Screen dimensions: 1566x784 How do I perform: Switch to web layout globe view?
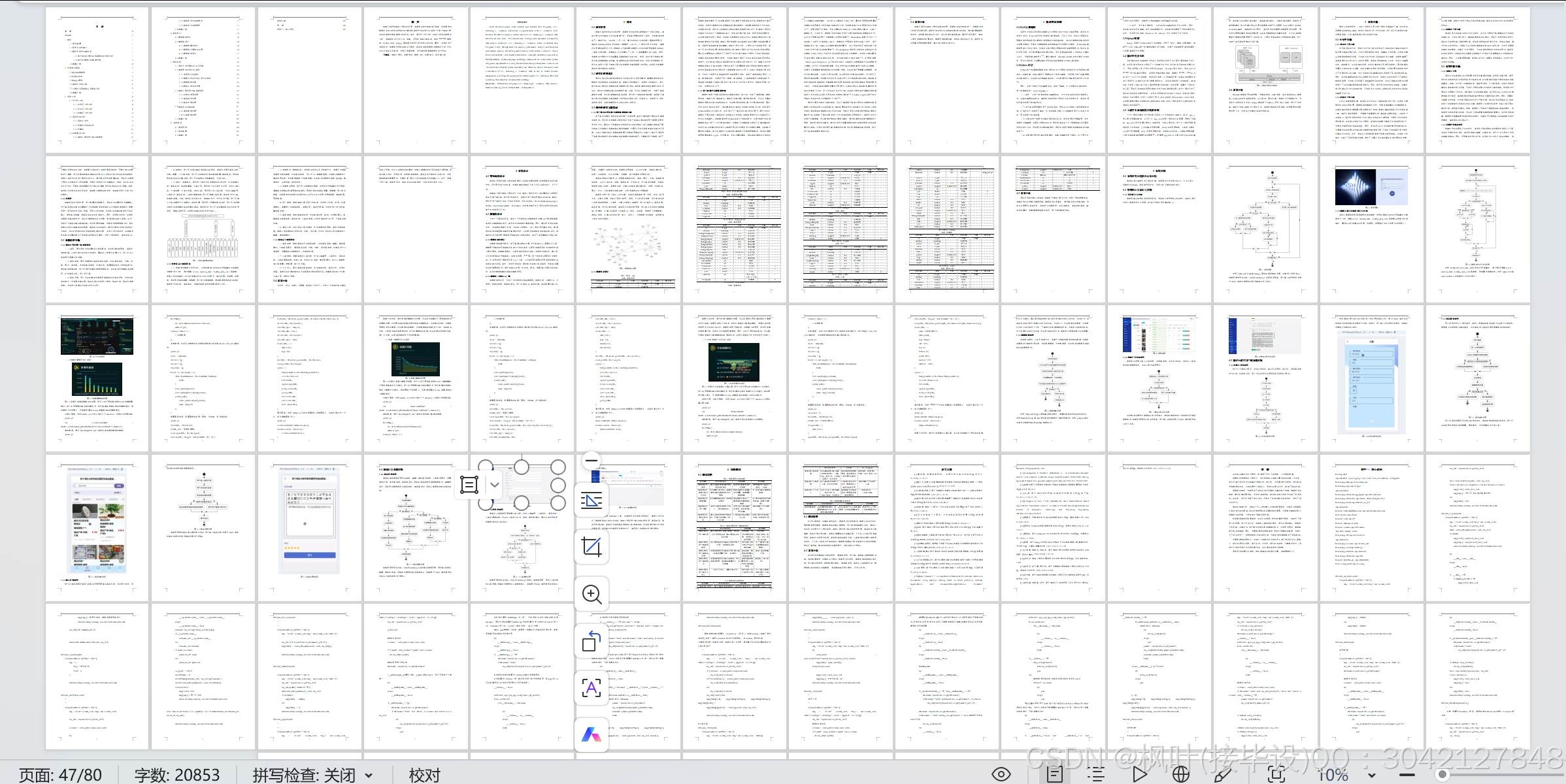pos(1180,775)
